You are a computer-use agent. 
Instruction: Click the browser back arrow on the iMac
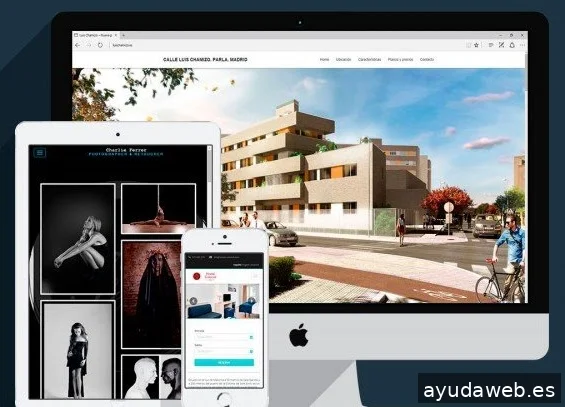coord(77,45)
